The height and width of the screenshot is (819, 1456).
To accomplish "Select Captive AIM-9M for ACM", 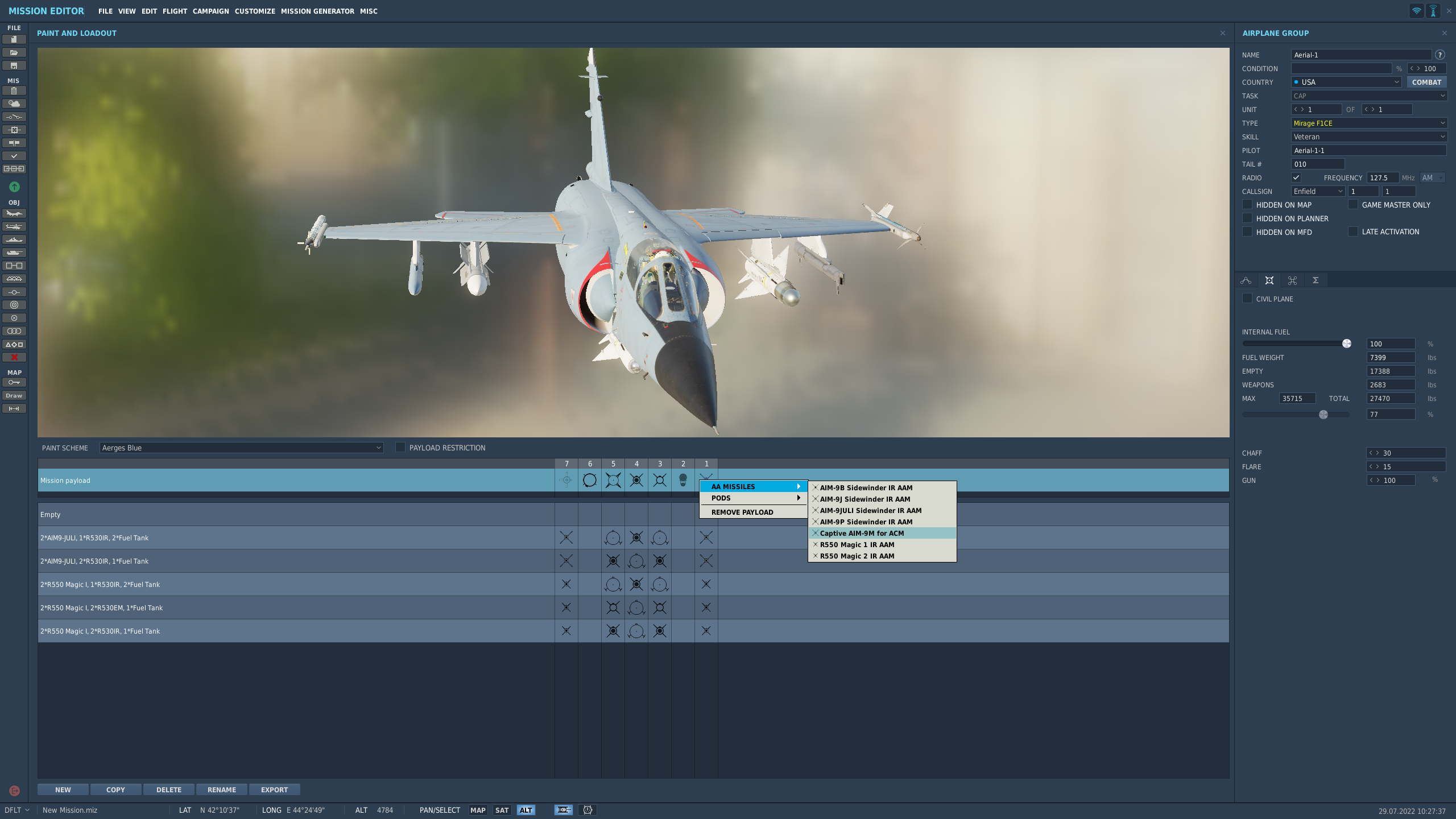I will (860, 533).
